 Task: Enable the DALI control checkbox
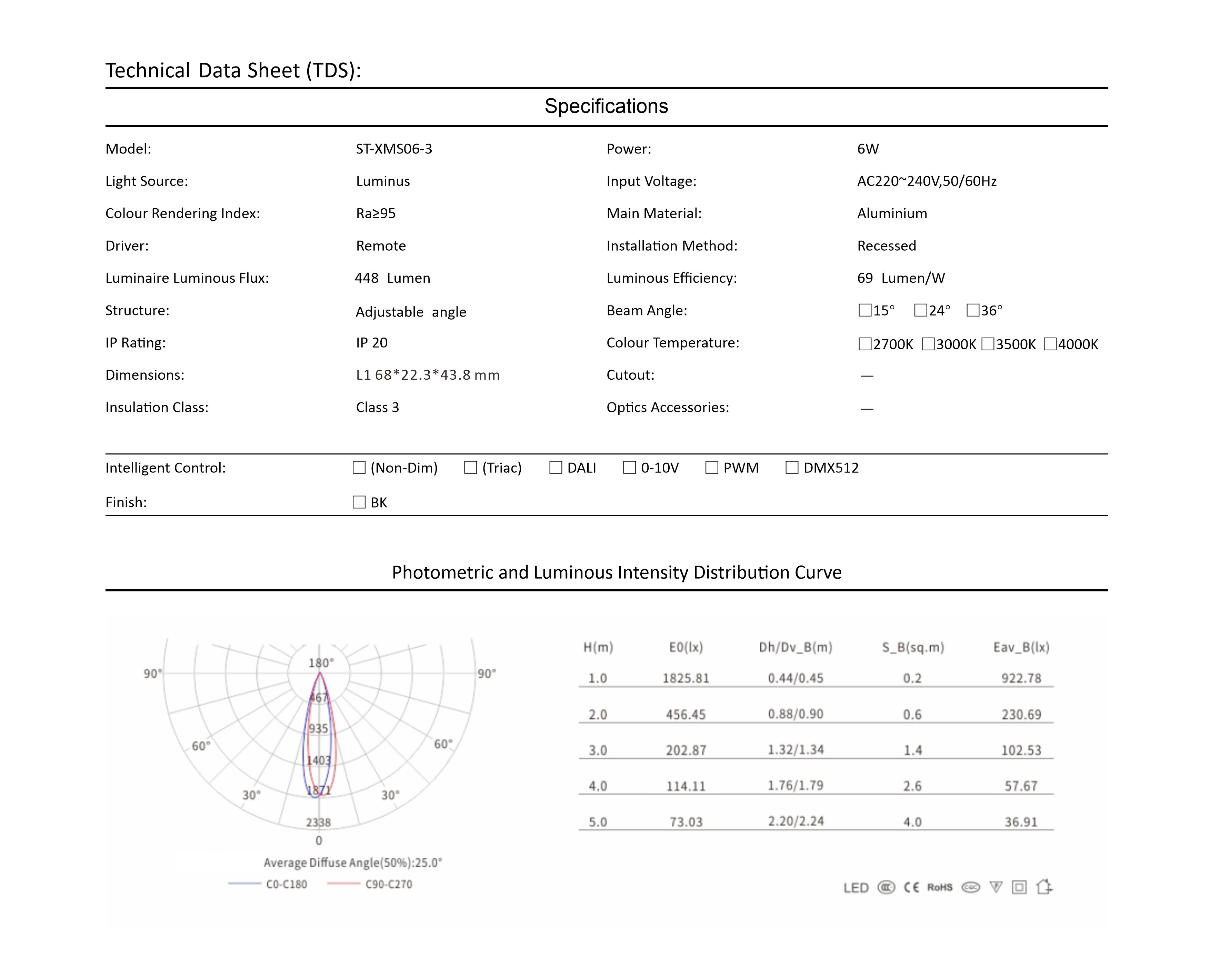click(556, 468)
